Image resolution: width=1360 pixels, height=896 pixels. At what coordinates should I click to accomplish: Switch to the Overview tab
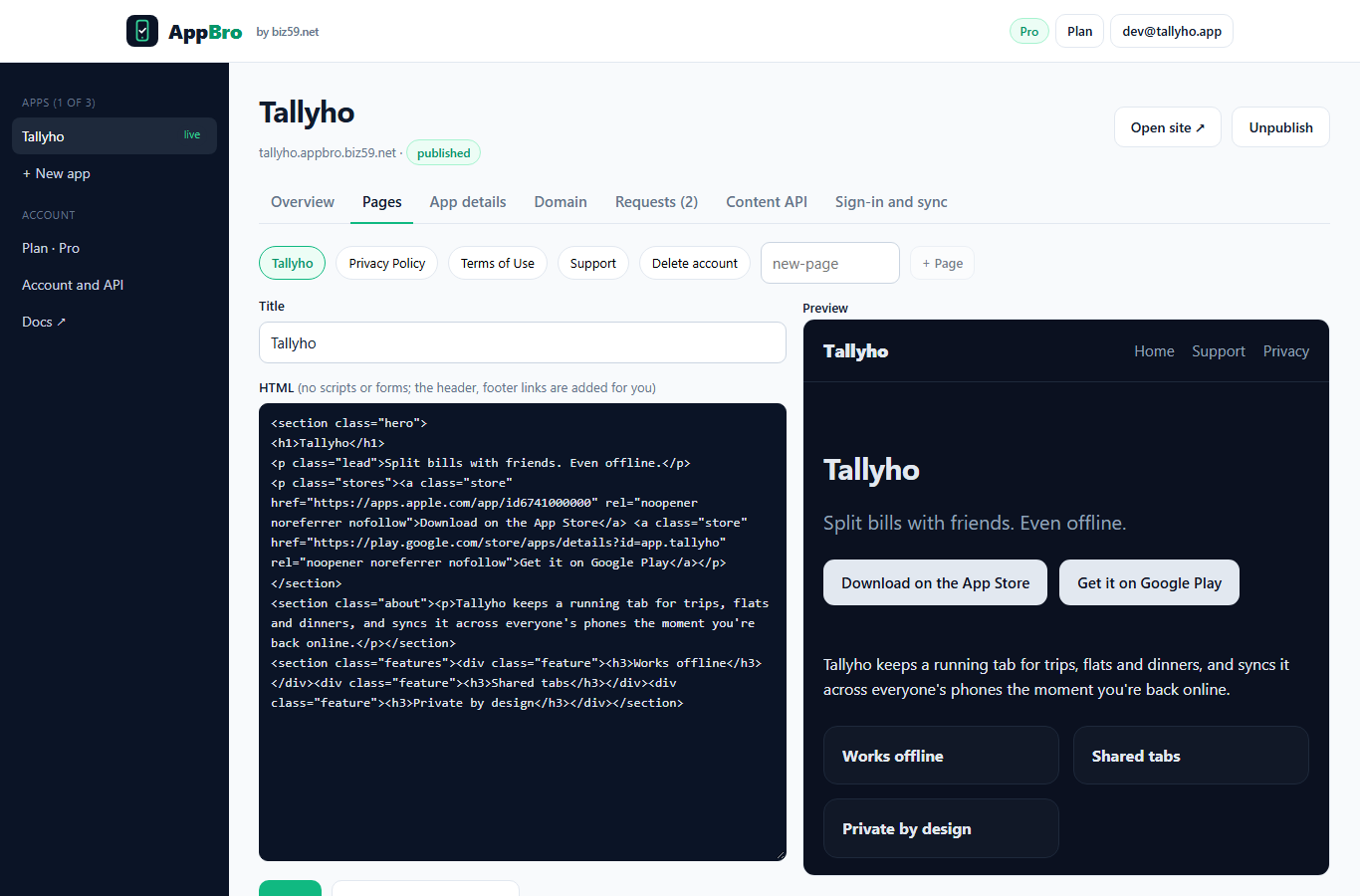click(303, 202)
